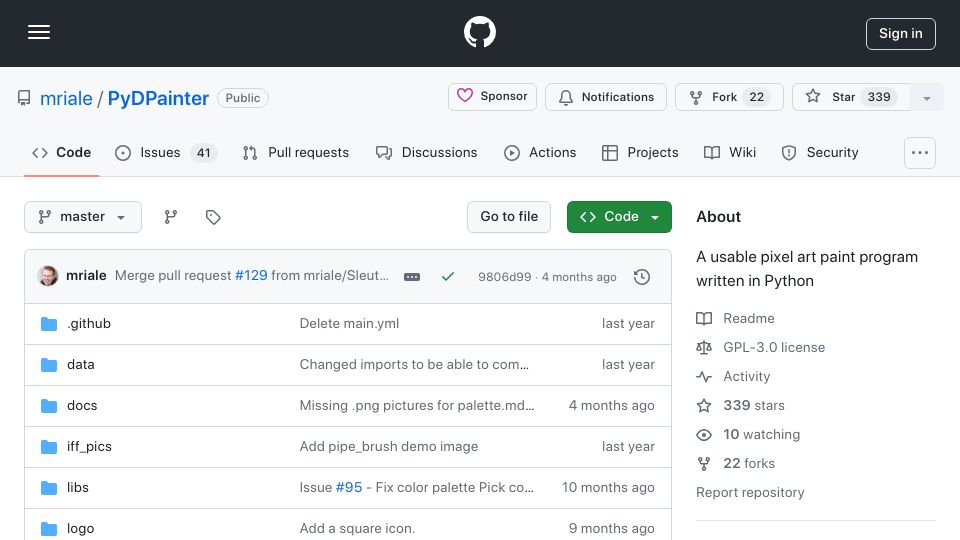Open the .github folder

89,323
